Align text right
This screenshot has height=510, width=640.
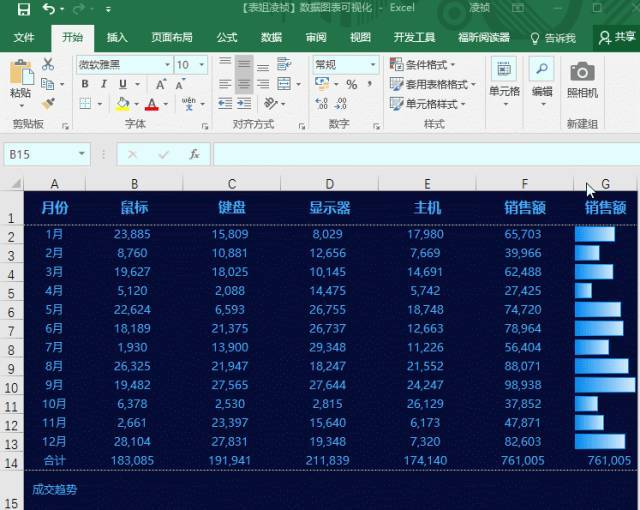(x=263, y=84)
